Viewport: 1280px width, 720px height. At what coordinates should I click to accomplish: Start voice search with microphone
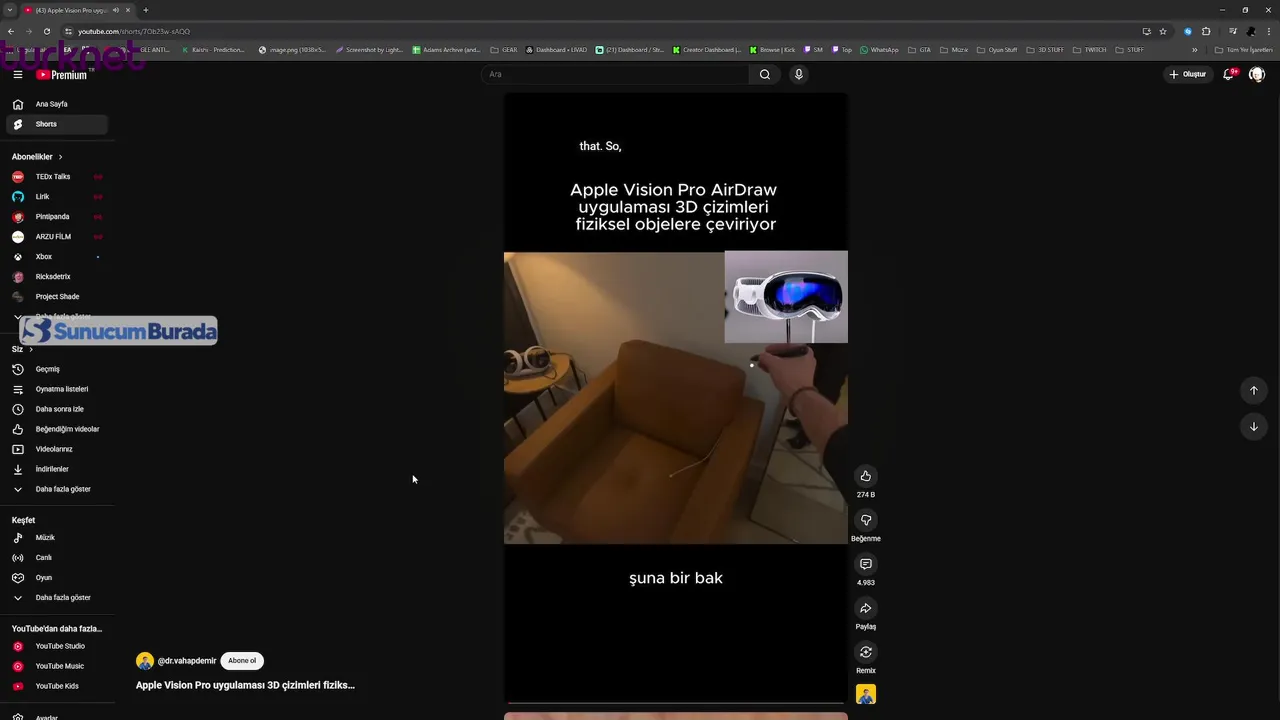tap(798, 74)
